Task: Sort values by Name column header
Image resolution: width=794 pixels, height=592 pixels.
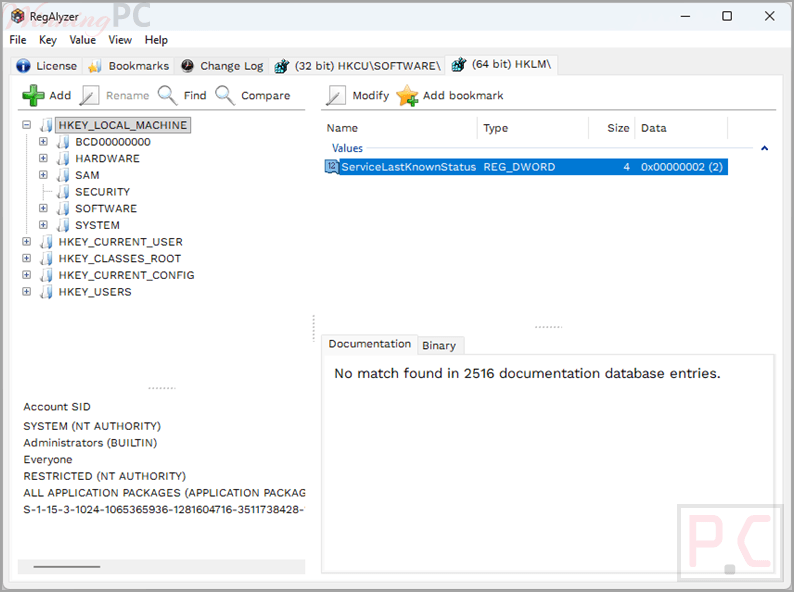Action: (400, 128)
